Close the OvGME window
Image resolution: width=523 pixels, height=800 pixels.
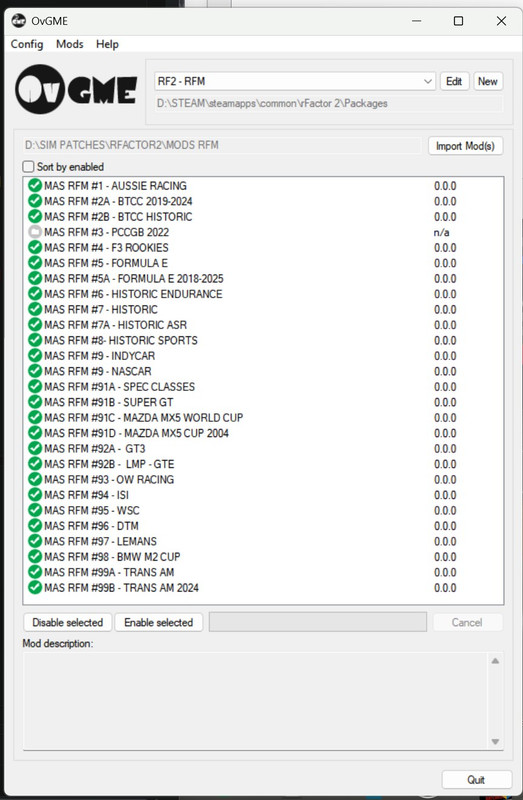point(501,21)
